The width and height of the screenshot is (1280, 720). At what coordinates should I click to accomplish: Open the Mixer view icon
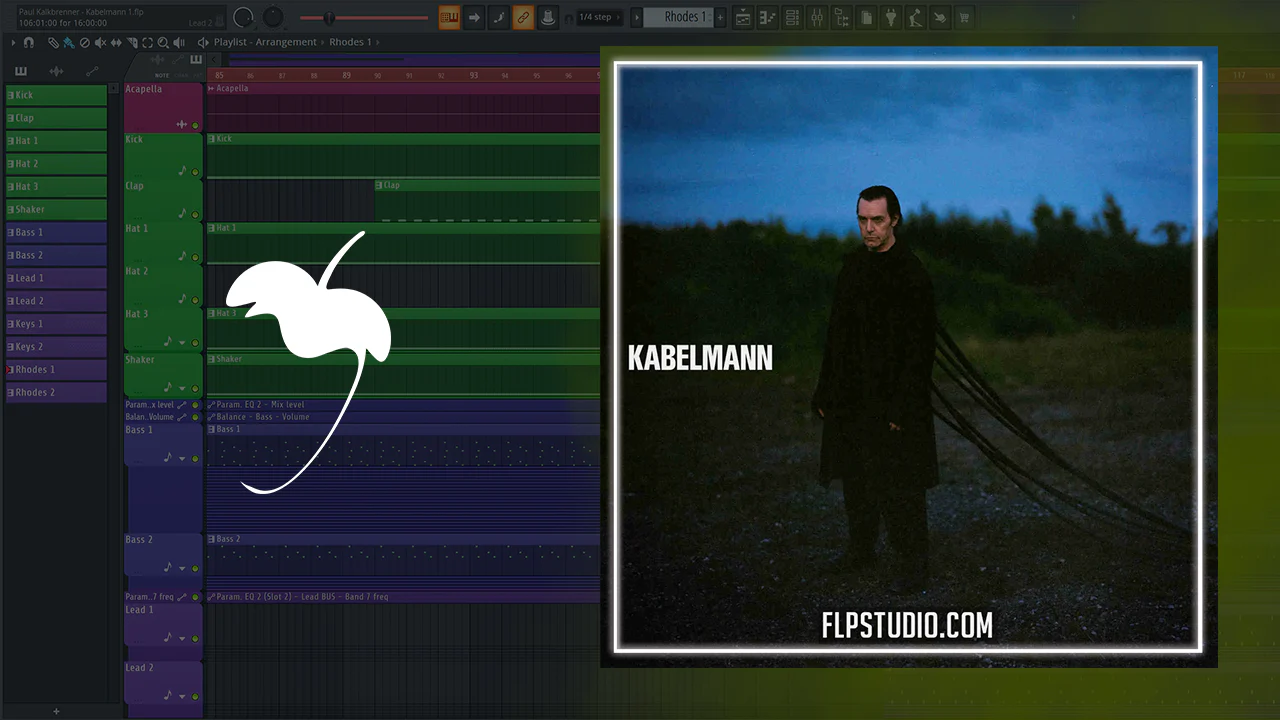click(x=816, y=17)
